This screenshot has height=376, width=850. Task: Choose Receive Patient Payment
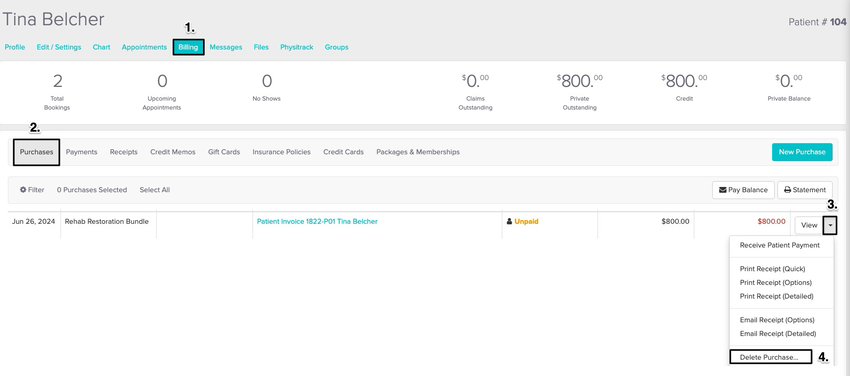tap(780, 245)
